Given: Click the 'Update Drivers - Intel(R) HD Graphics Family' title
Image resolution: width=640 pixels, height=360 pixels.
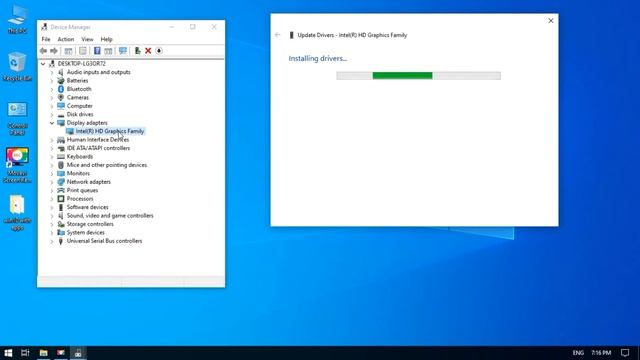Looking at the screenshot, I should pos(352,35).
